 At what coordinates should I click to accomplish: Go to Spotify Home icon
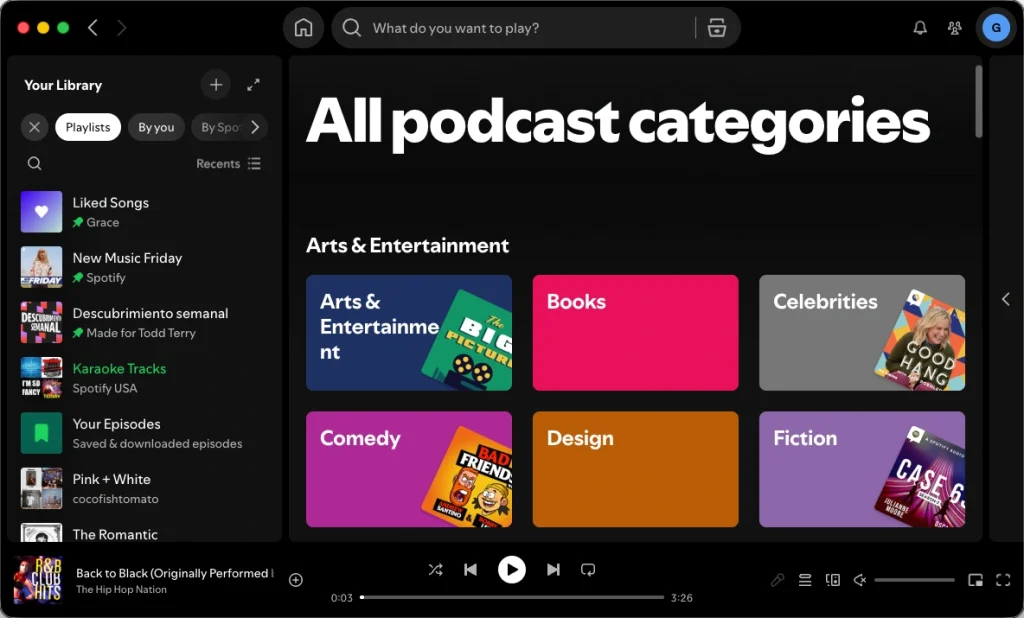click(303, 28)
